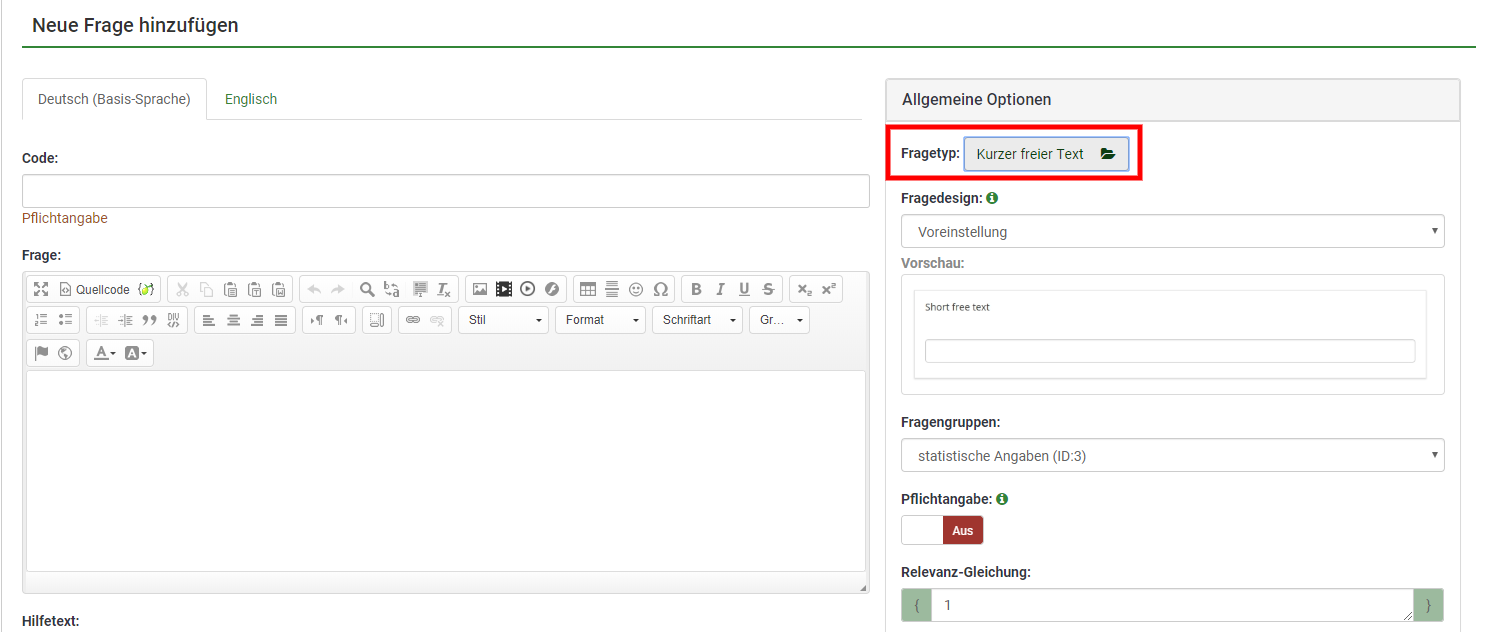1489x632 pixels.
Task: Insert an image using the image icon
Action: (x=480, y=289)
